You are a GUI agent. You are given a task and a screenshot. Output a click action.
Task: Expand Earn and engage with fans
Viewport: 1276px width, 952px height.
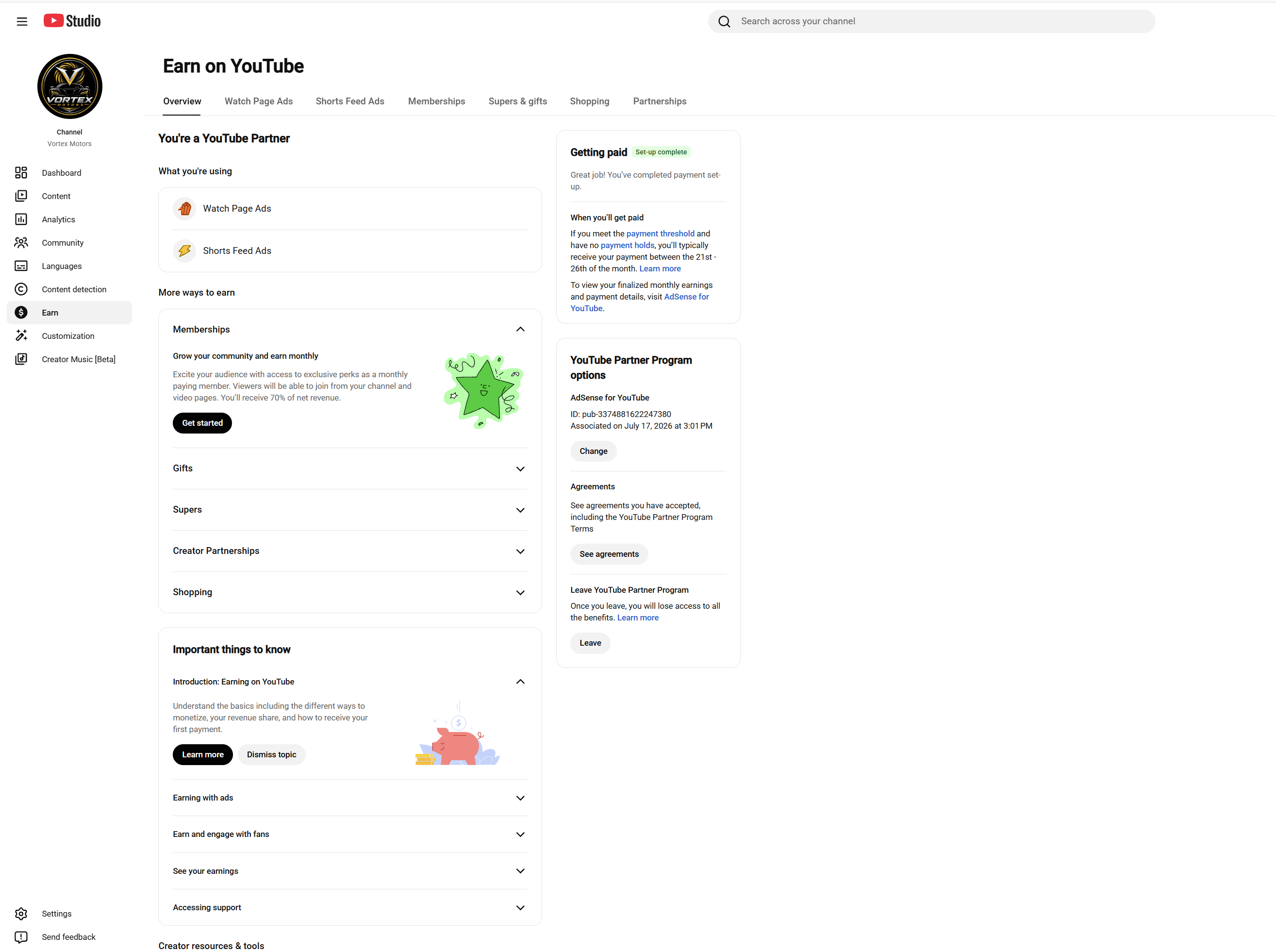pyautogui.click(x=520, y=835)
